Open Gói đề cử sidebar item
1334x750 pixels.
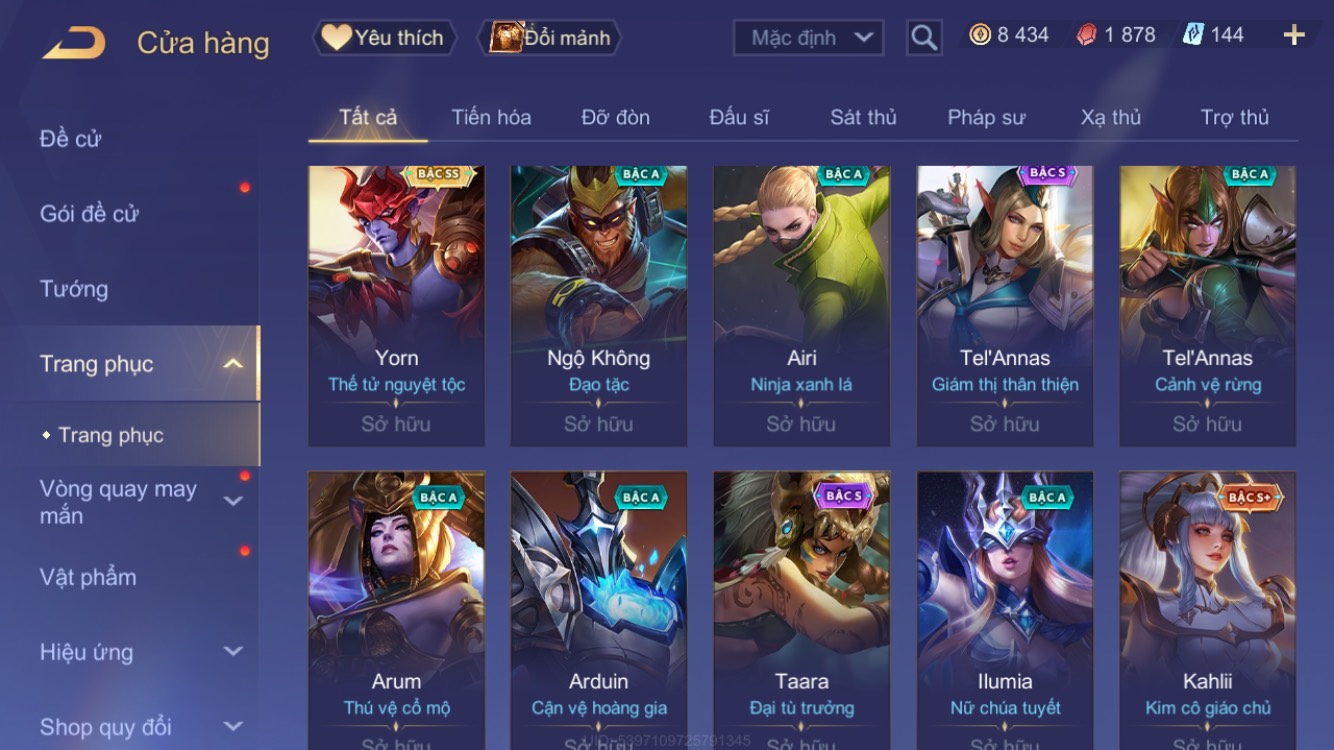point(89,213)
